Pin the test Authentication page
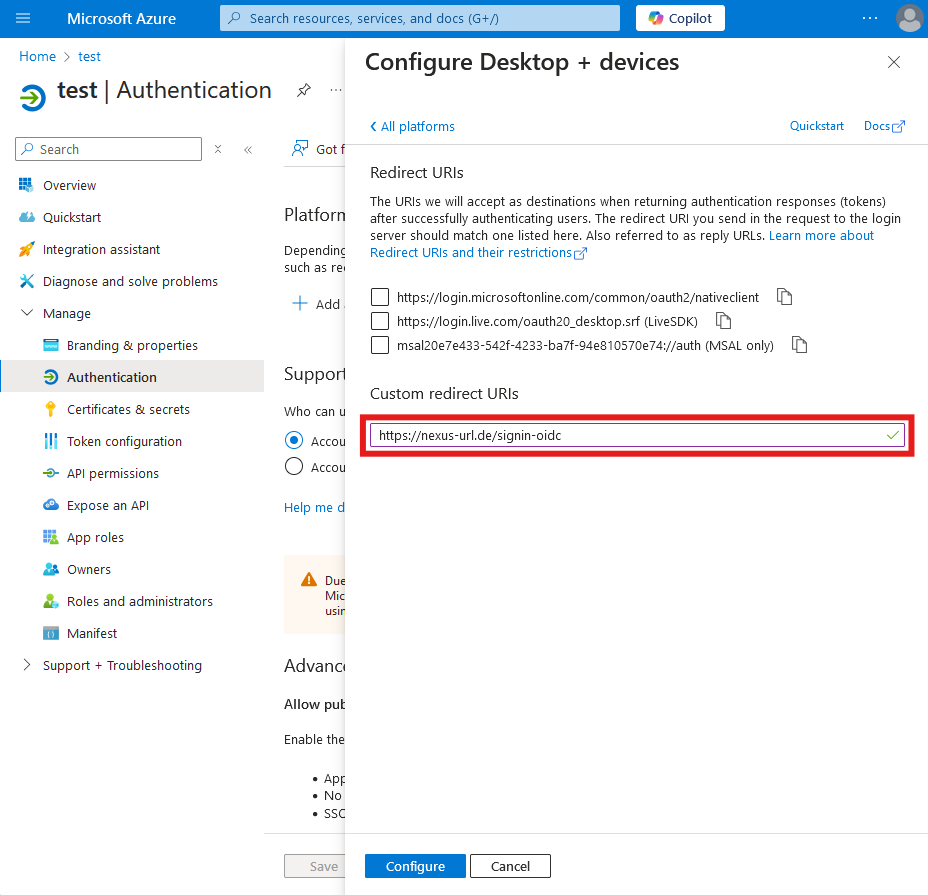This screenshot has height=895, width=928. (x=303, y=90)
